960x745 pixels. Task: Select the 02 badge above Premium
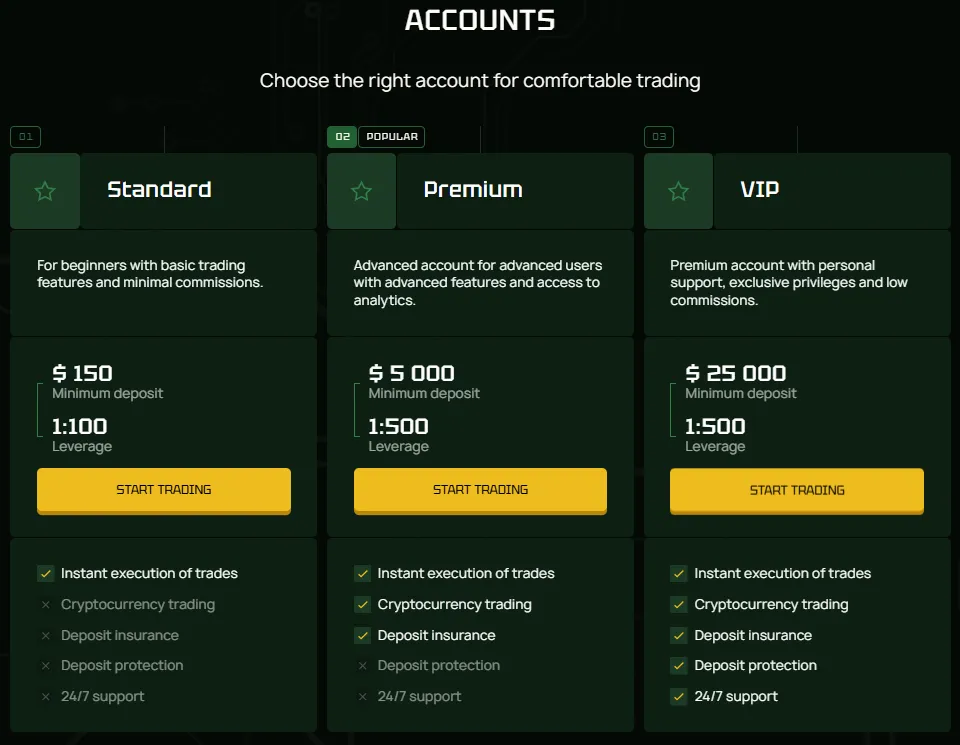click(x=342, y=137)
